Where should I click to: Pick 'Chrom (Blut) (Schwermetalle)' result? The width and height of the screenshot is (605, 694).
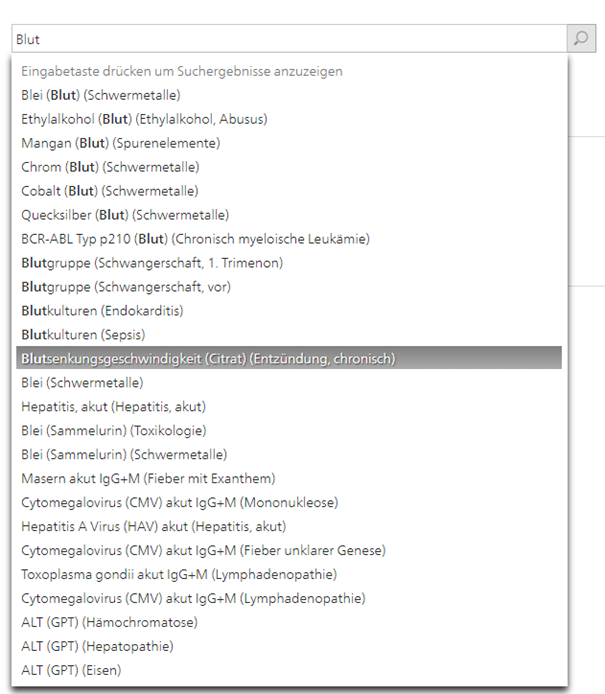pos(110,167)
